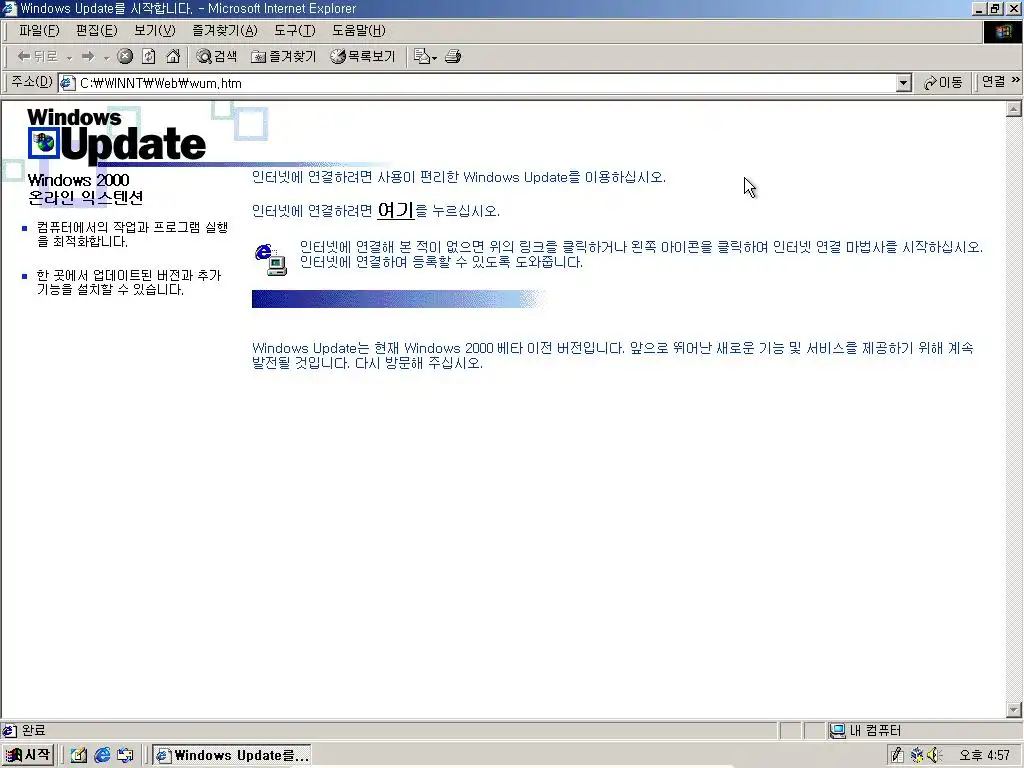Click the 'Windows 2000 온라인 익스텐션' heading
This screenshot has height=768, width=1024.
click(86, 188)
